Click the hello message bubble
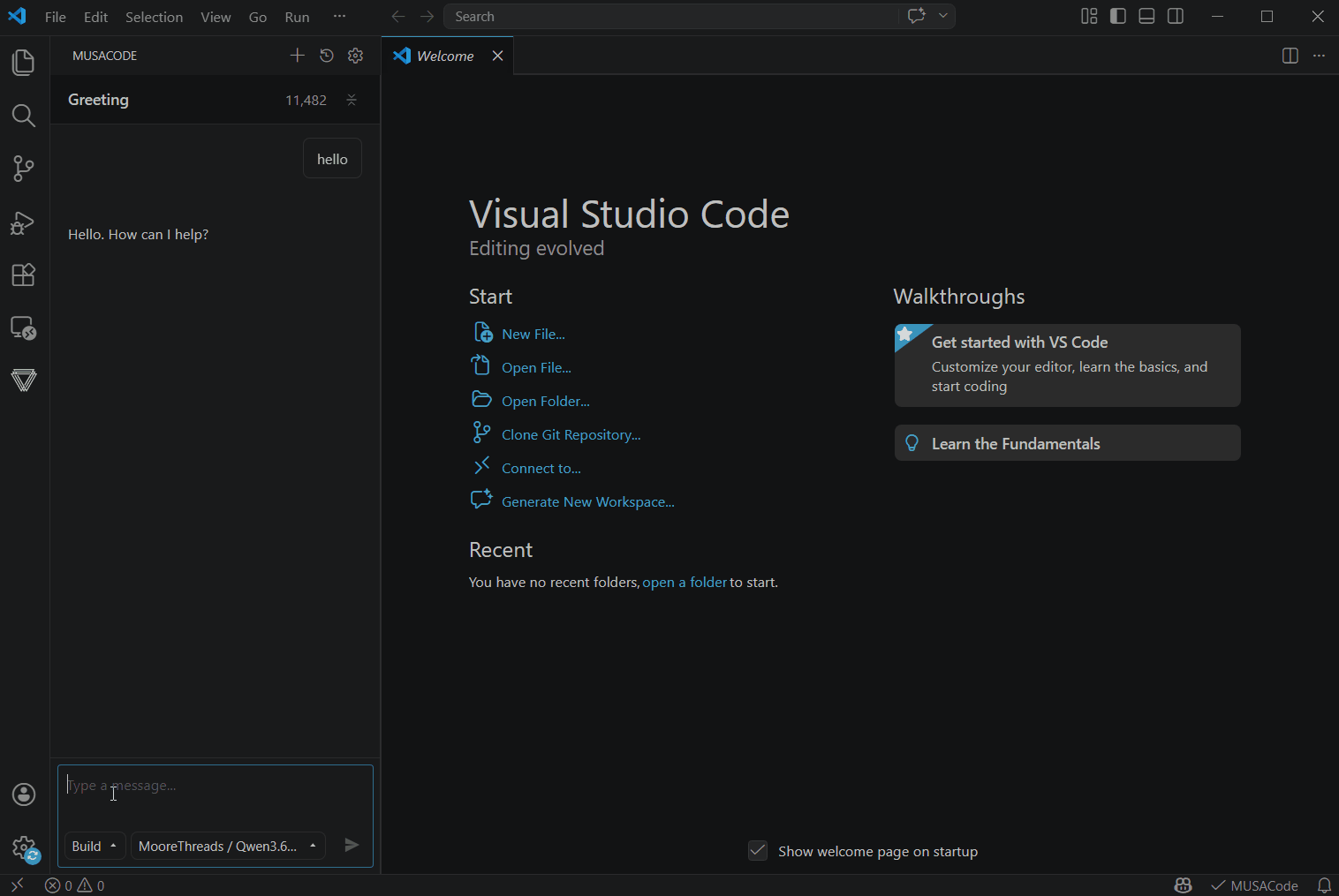The width and height of the screenshot is (1339, 896). pyautogui.click(x=332, y=159)
